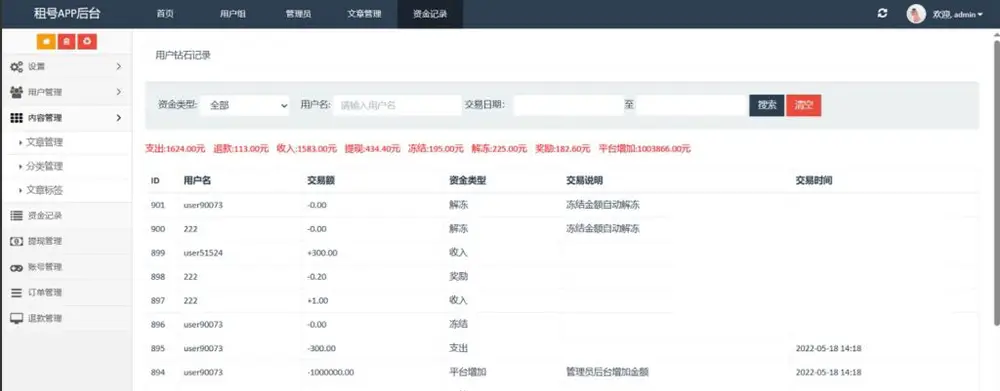This screenshot has width=1000, height=391.
Task: Click the admin avatar picture
Action: point(916,13)
